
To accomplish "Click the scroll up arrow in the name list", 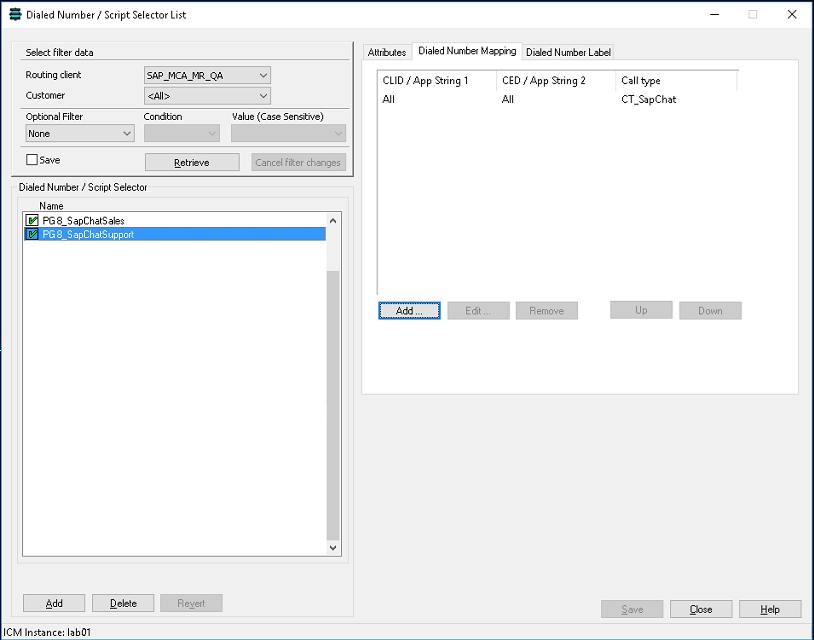I will coord(333,221).
